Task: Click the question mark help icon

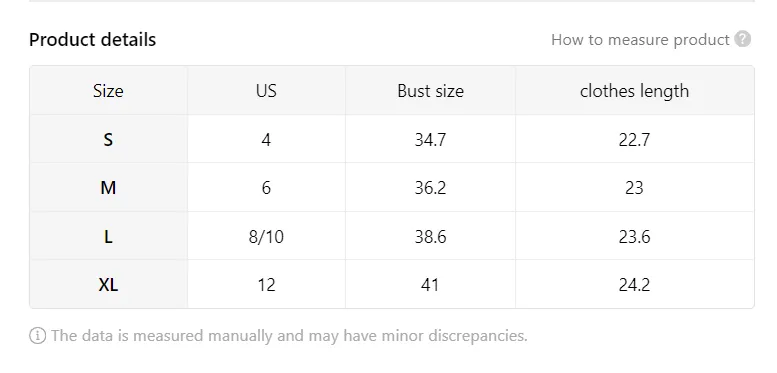Action: pyautogui.click(x=742, y=39)
